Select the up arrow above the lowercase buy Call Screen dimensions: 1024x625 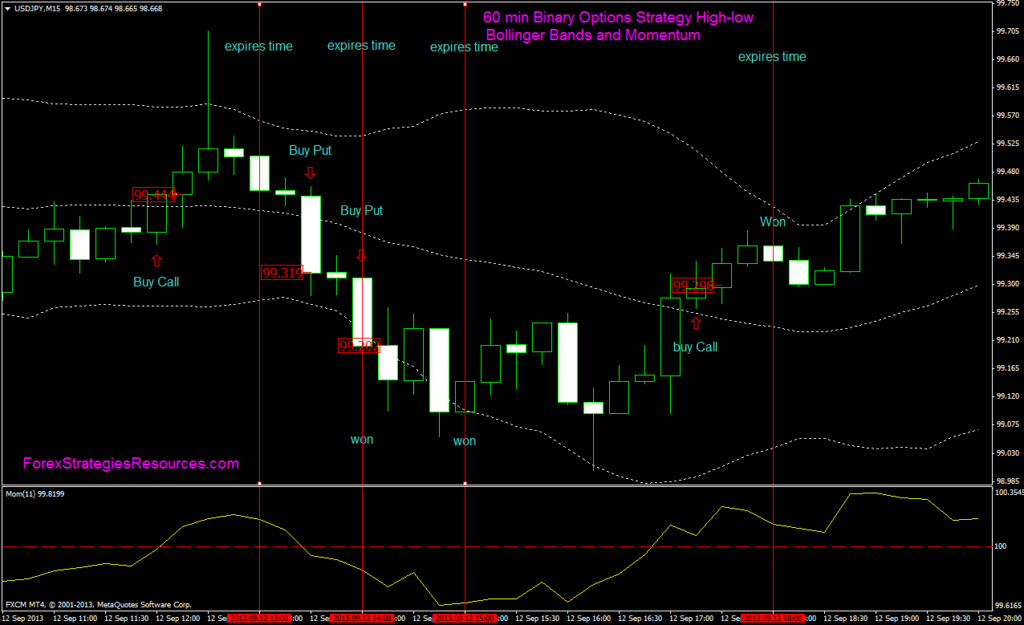point(696,322)
